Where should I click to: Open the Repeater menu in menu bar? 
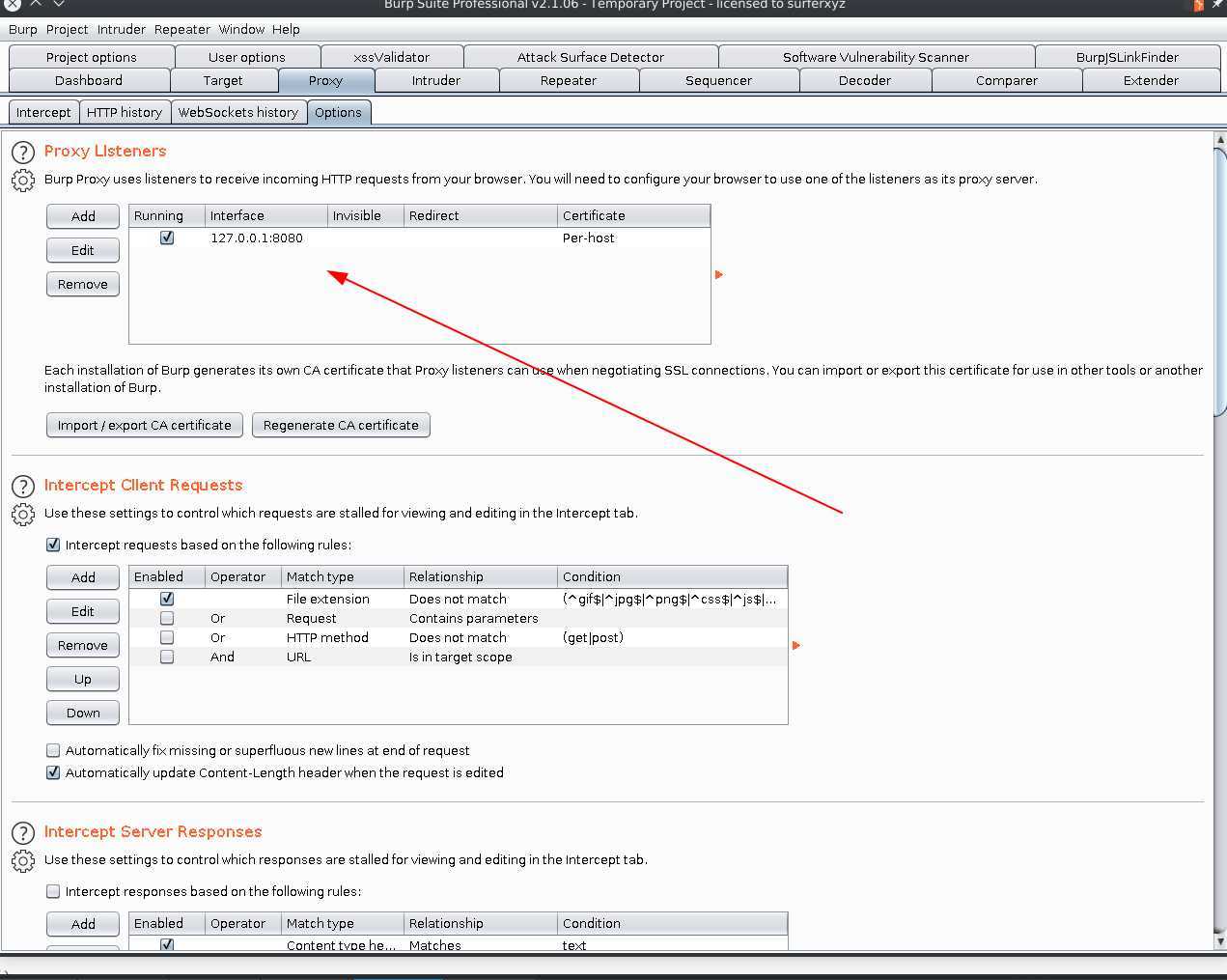click(182, 29)
